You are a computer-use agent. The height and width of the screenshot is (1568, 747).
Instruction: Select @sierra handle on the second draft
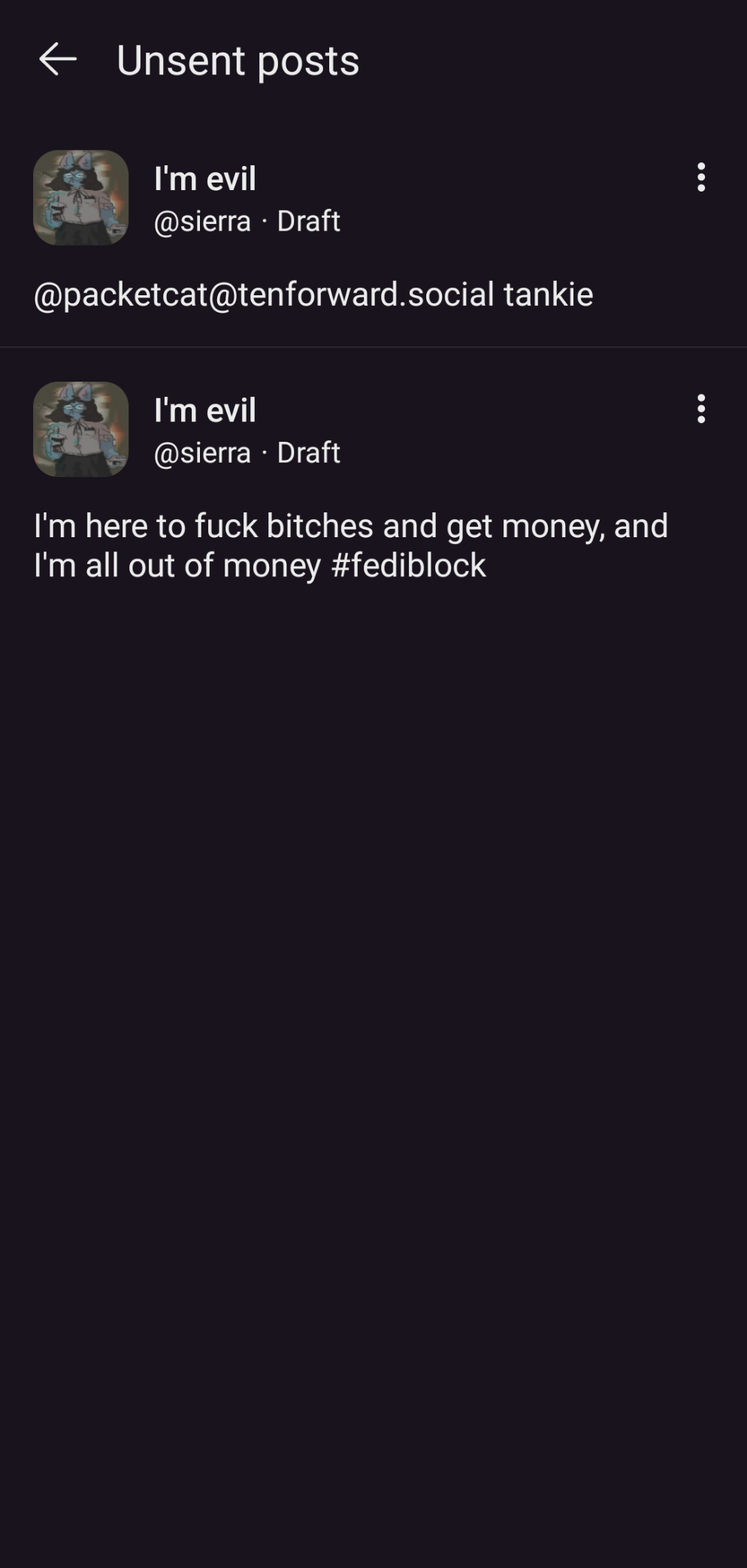[202, 453]
